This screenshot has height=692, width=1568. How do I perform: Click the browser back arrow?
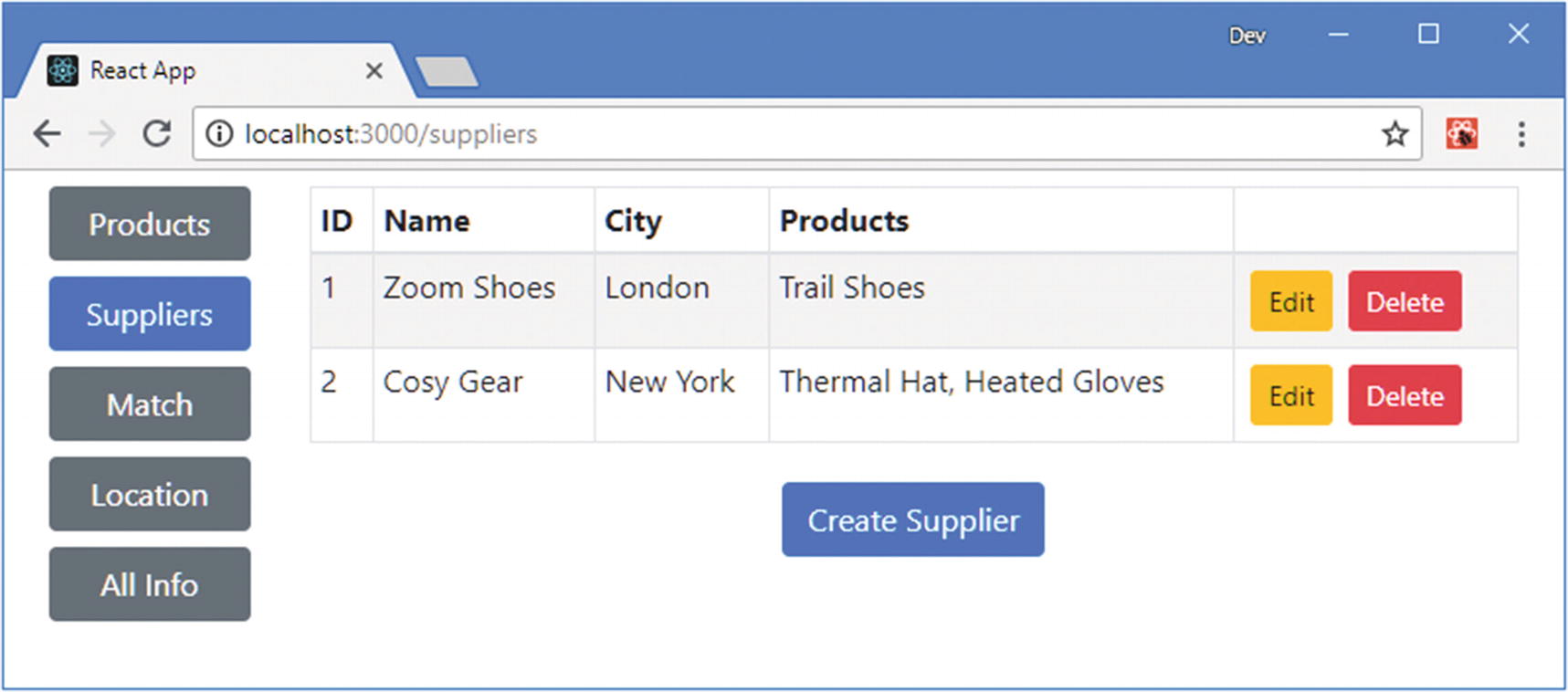[47, 134]
